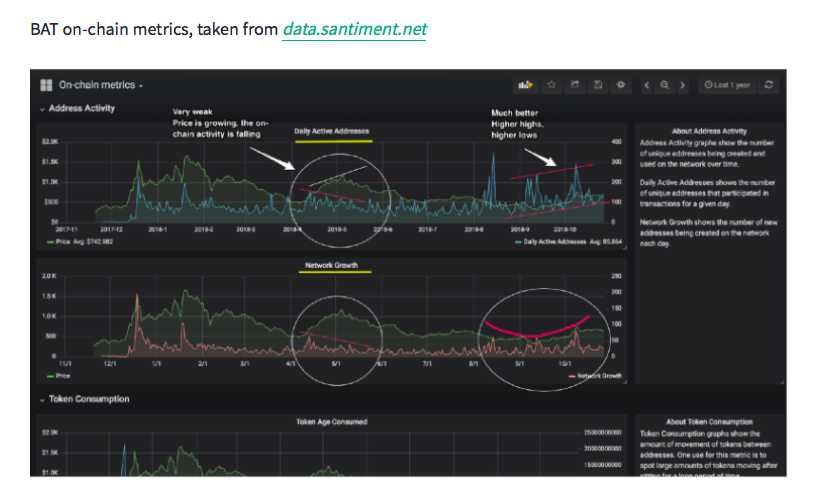824x499 pixels.
Task: Open the data.santiment.net link
Action: pos(354,30)
